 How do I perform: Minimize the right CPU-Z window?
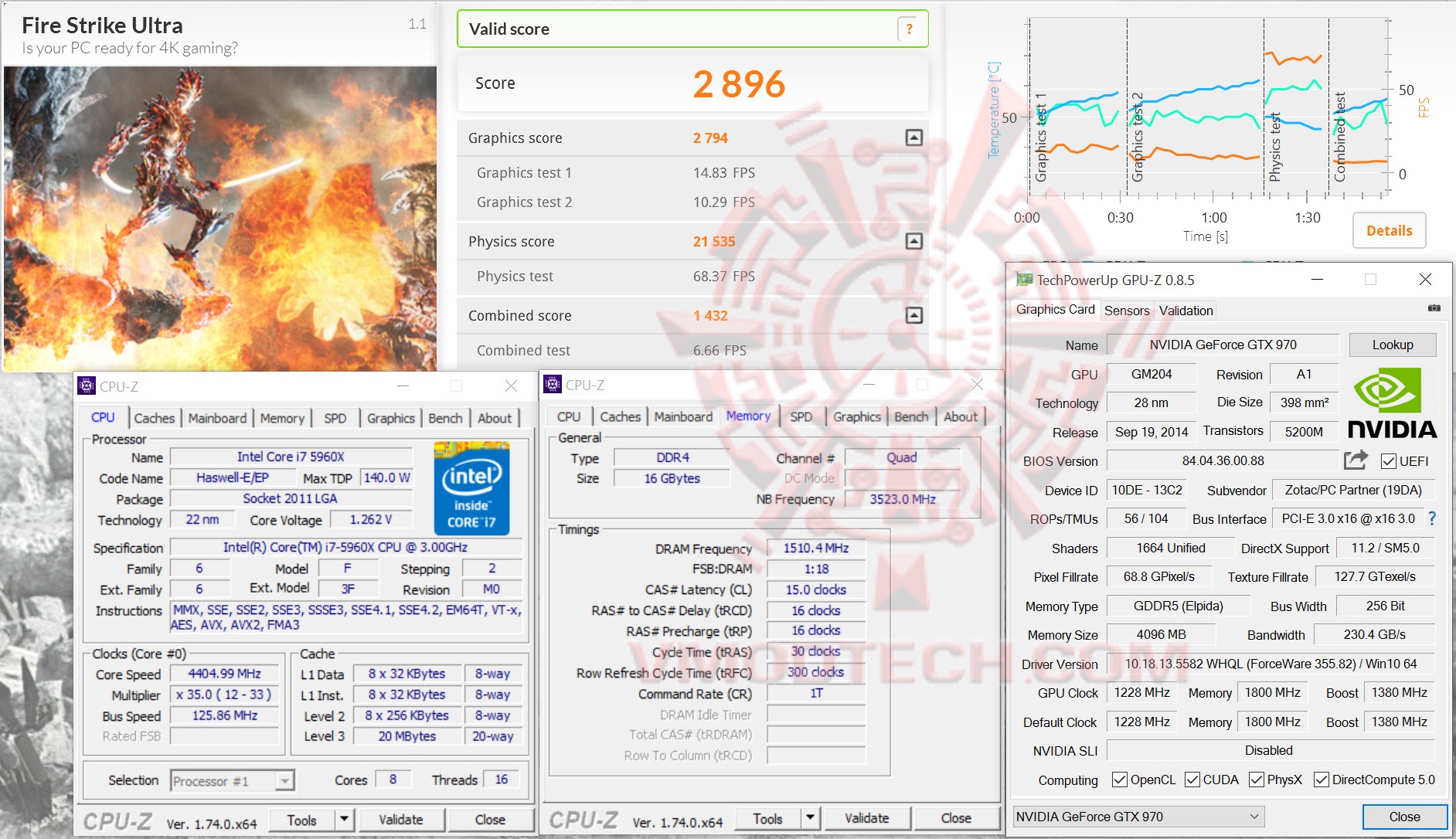point(869,384)
